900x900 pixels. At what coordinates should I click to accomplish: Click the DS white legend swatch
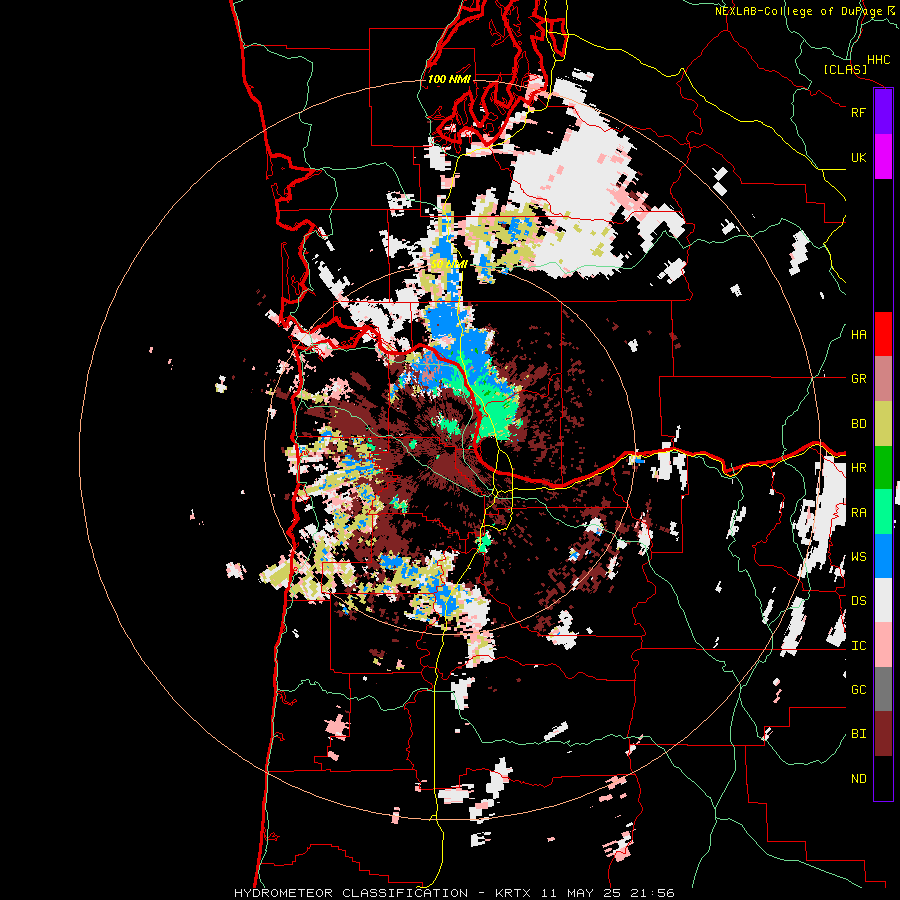click(x=883, y=600)
